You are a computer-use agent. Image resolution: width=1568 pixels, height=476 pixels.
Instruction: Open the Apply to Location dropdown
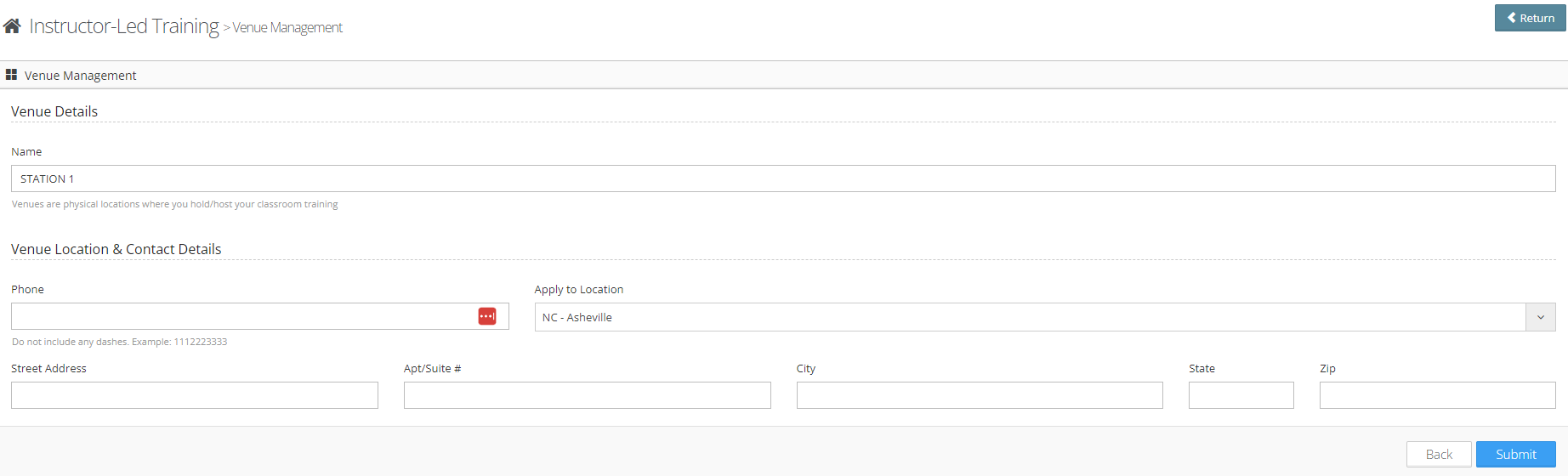pos(1029,317)
